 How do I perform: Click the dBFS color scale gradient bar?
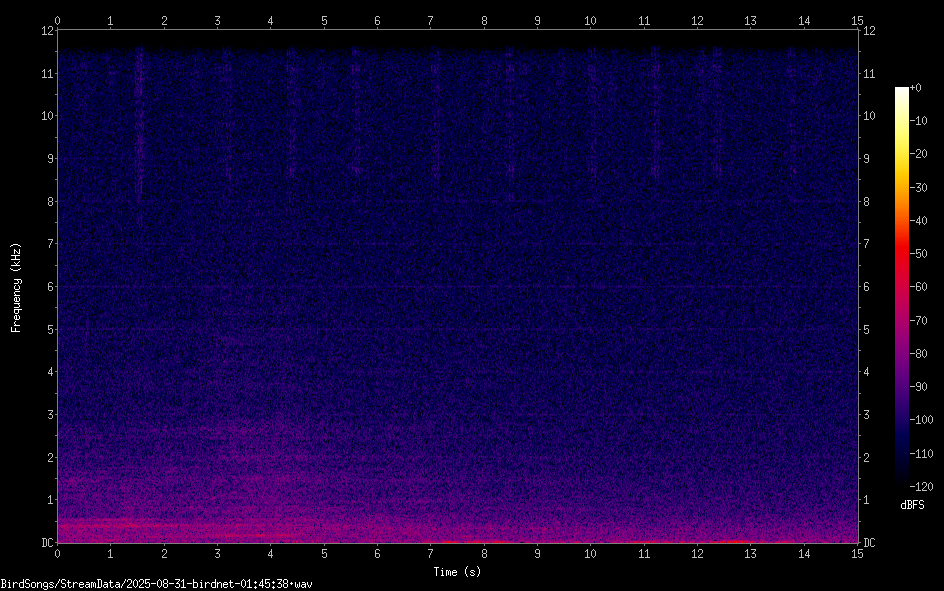(x=901, y=286)
